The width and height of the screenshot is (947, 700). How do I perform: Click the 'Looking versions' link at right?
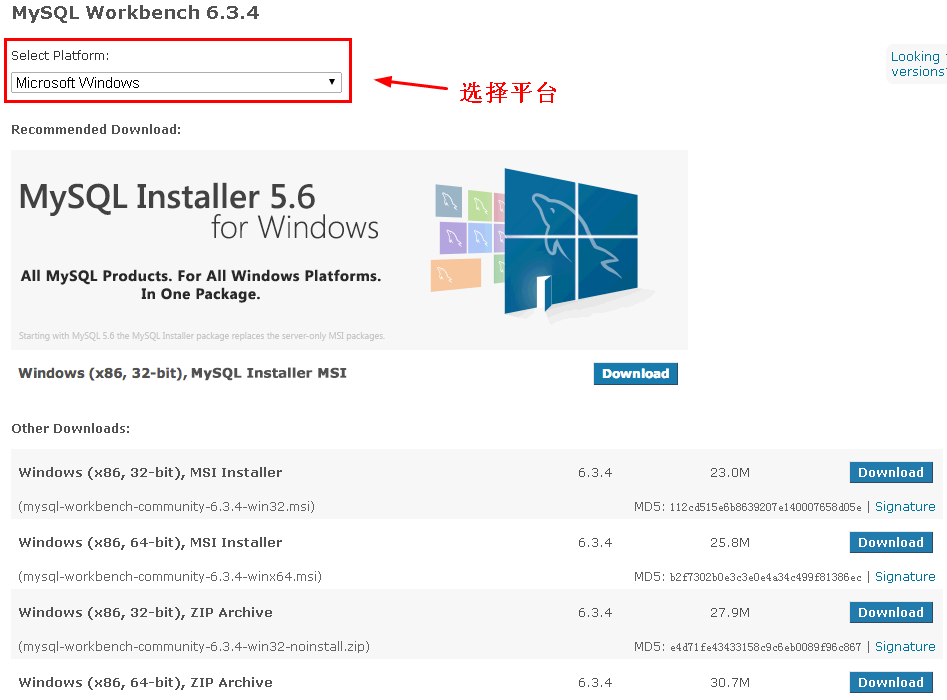click(918, 64)
